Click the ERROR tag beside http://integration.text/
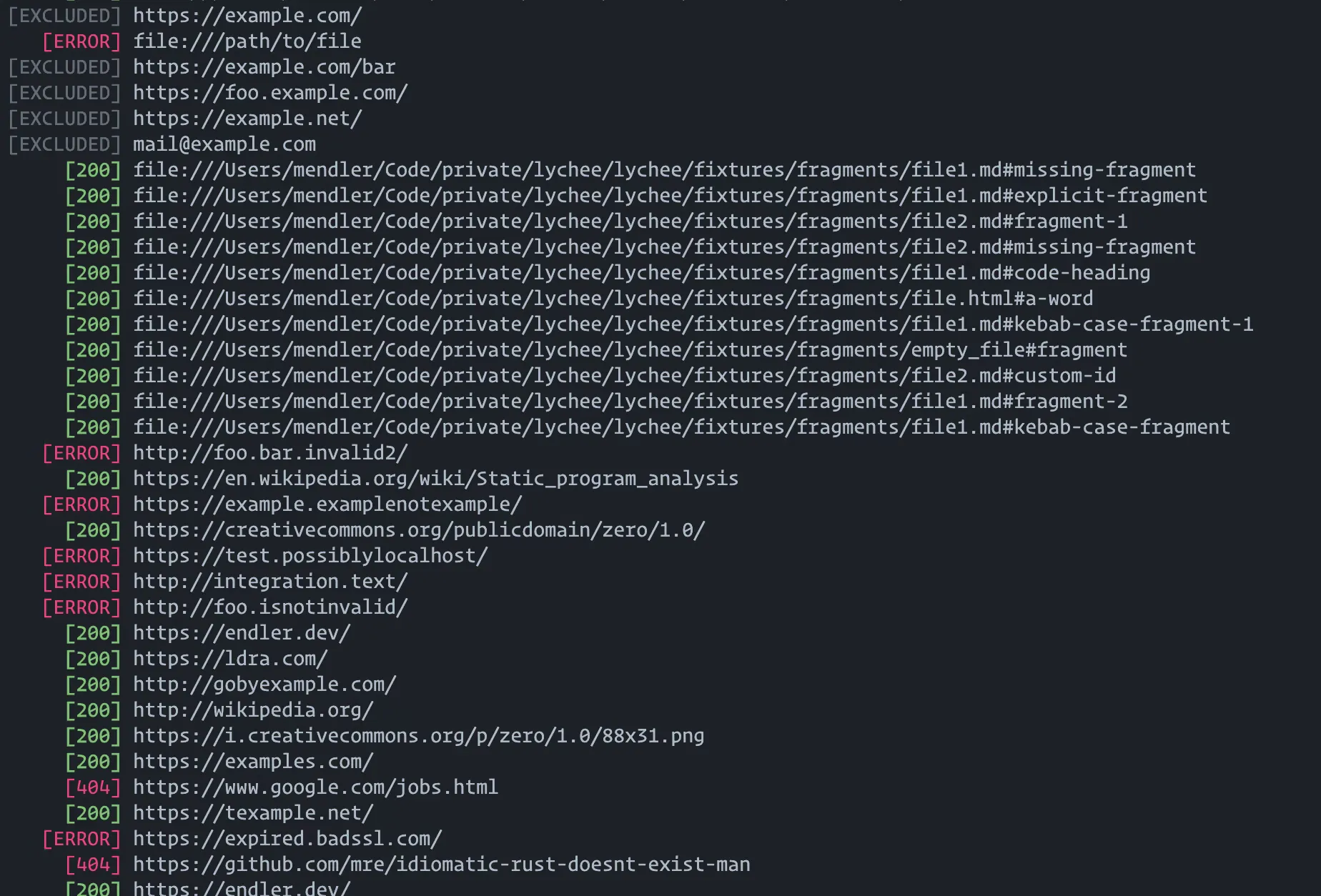Image resolution: width=1321 pixels, height=896 pixels. tap(81, 582)
